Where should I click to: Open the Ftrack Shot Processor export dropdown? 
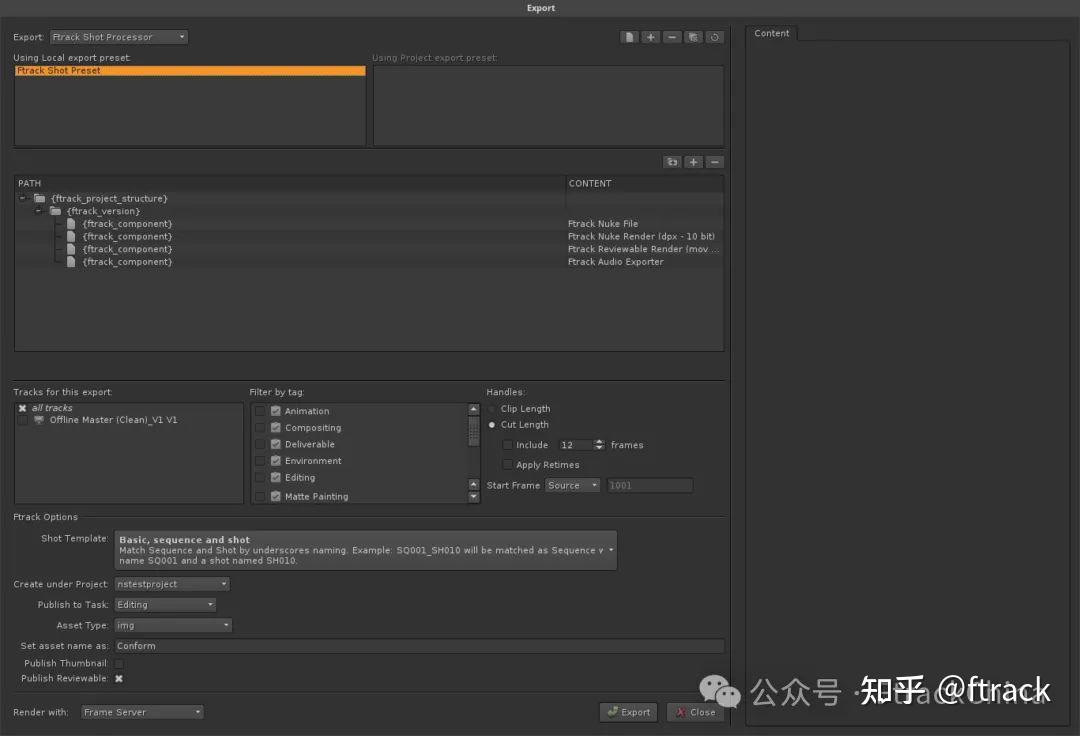click(x=118, y=36)
